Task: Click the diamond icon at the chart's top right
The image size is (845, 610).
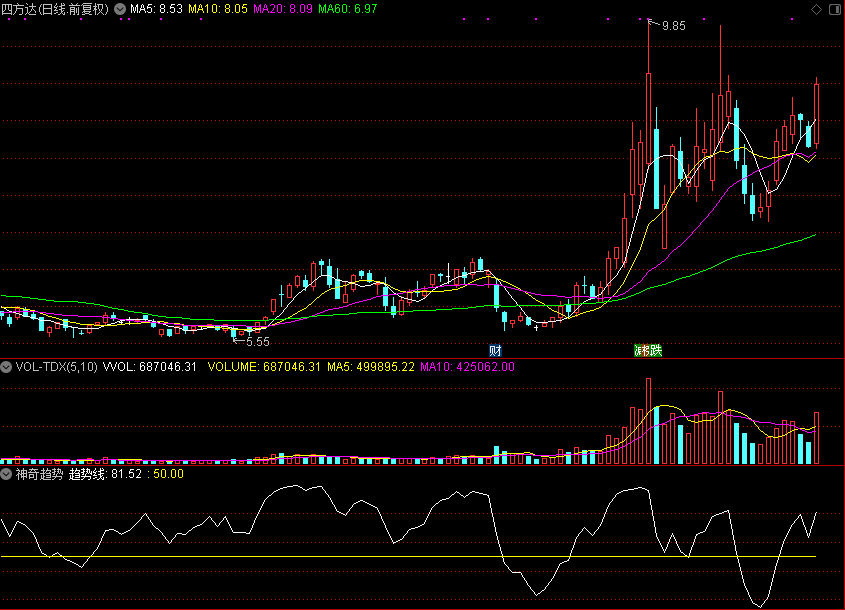Action: 816,9
